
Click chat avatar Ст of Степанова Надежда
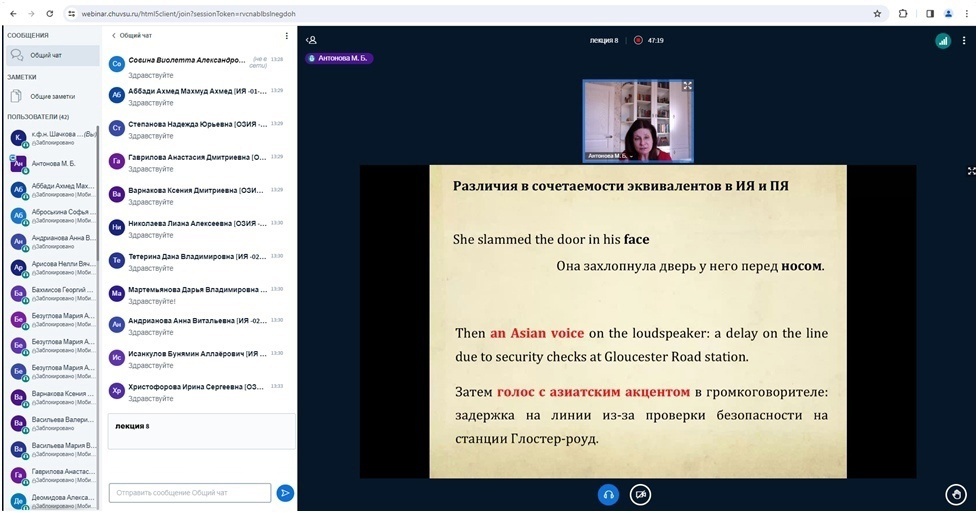coord(117,128)
